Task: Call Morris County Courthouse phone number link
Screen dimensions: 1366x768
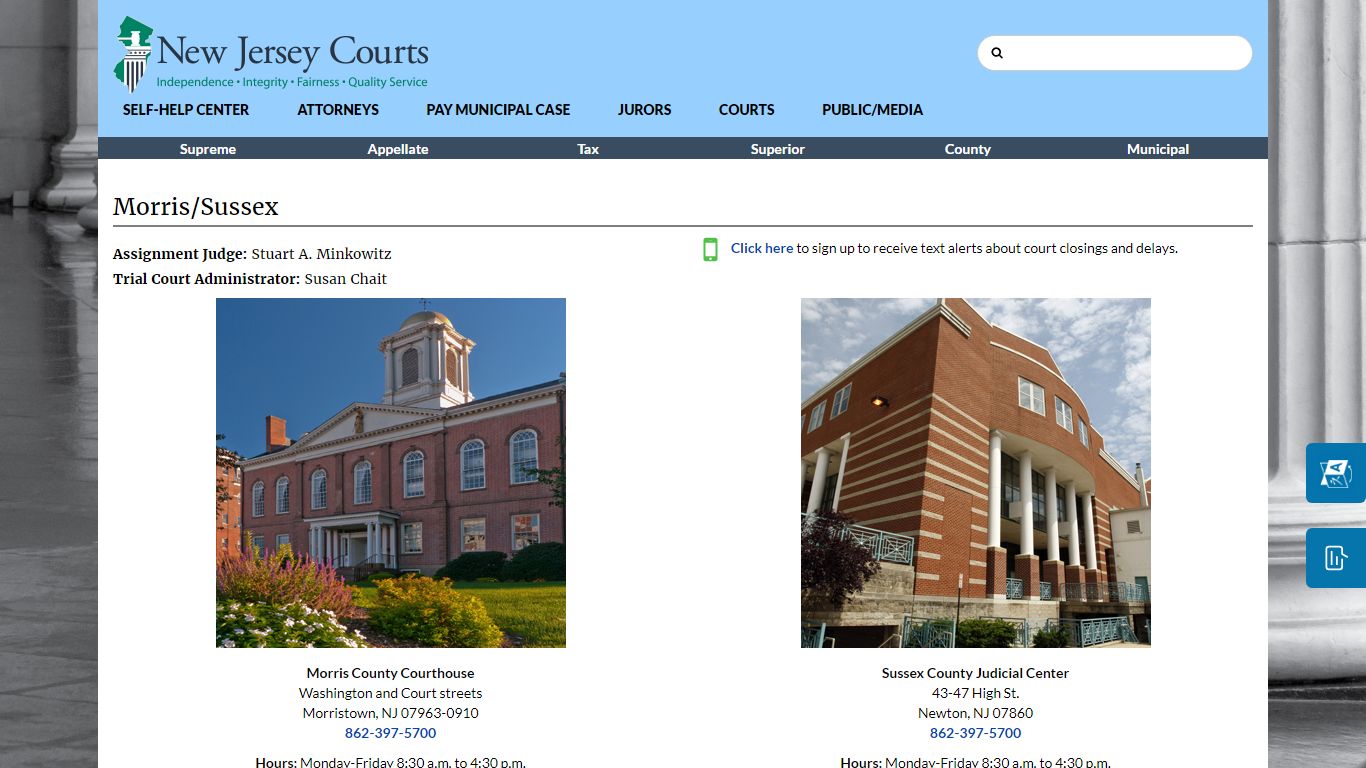Action: (391, 733)
